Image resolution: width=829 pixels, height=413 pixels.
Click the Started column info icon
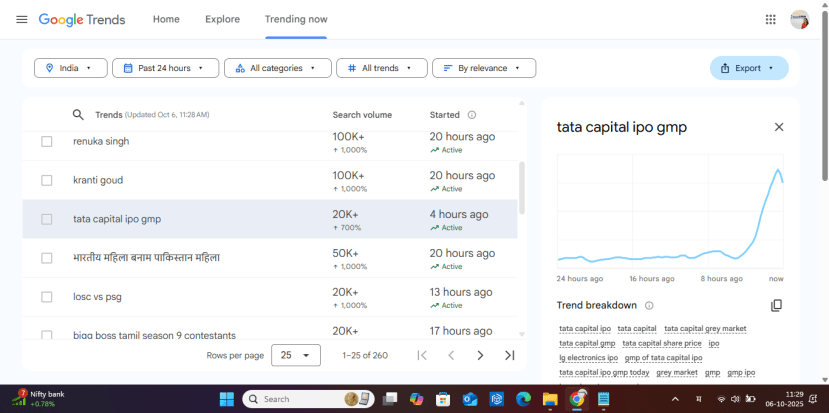point(472,115)
